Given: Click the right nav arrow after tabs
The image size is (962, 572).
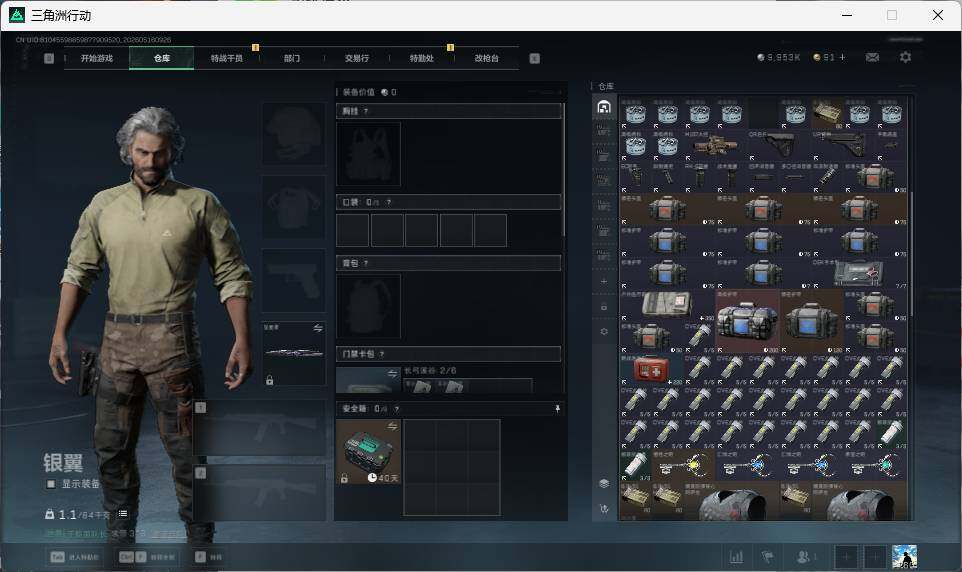Looking at the screenshot, I should coord(534,58).
